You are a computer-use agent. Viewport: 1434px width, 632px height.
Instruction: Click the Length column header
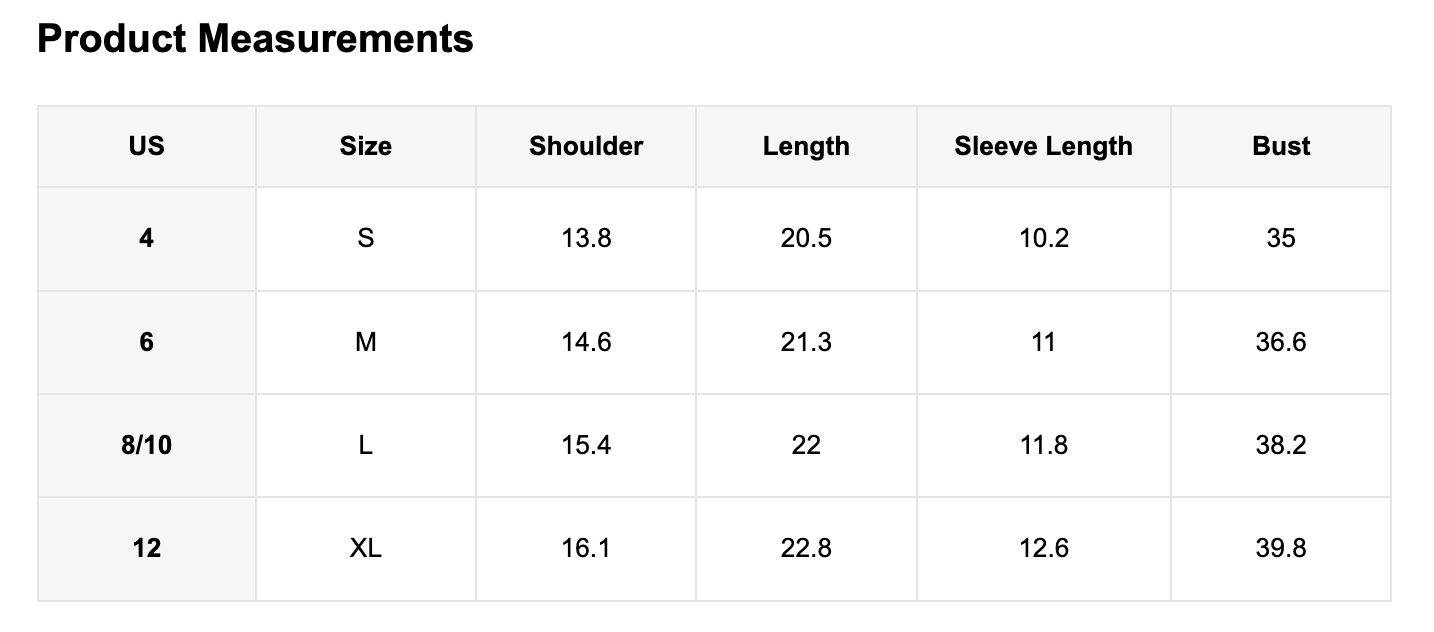[806, 146]
